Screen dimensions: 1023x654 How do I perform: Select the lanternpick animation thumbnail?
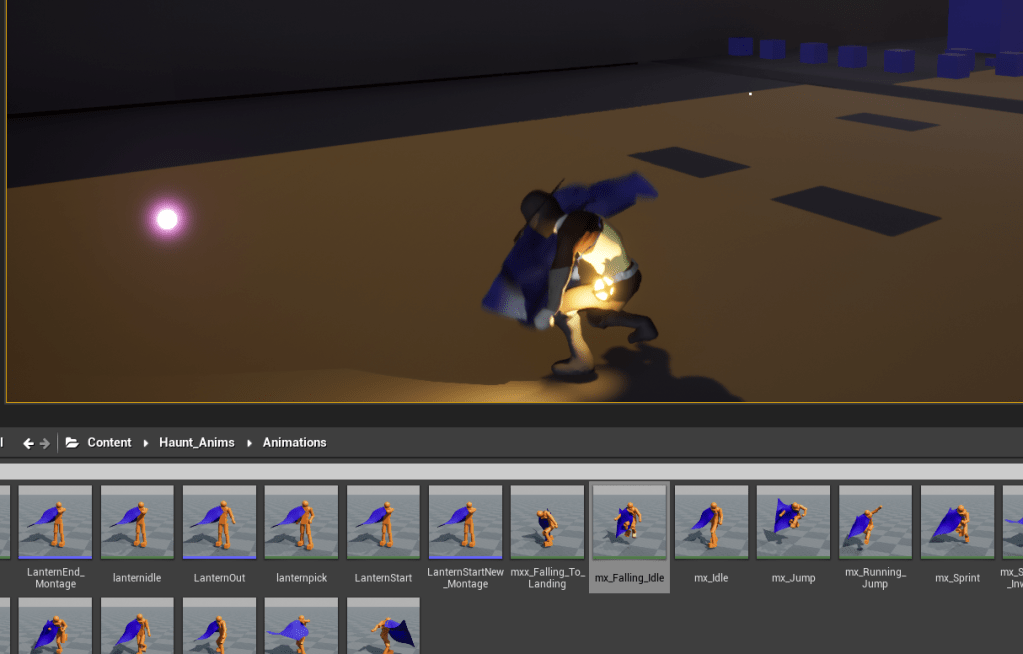pos(301,522)
